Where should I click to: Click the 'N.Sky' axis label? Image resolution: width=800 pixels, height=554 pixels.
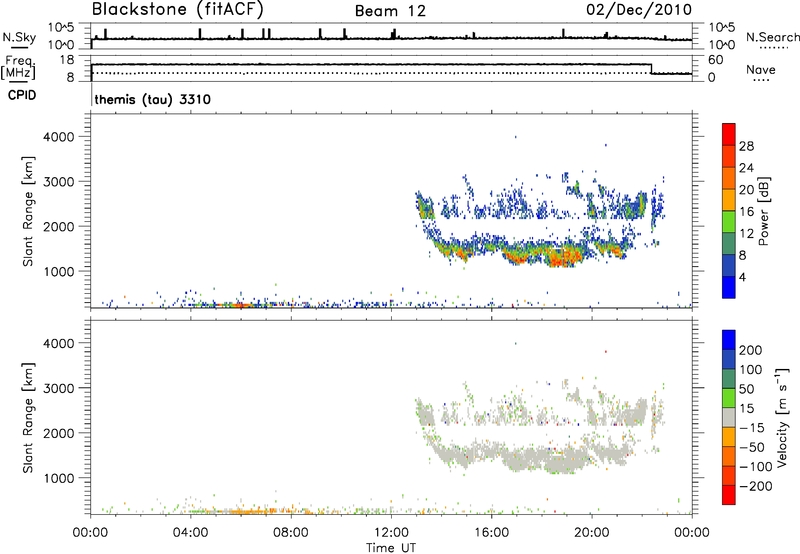pos(19,37)
